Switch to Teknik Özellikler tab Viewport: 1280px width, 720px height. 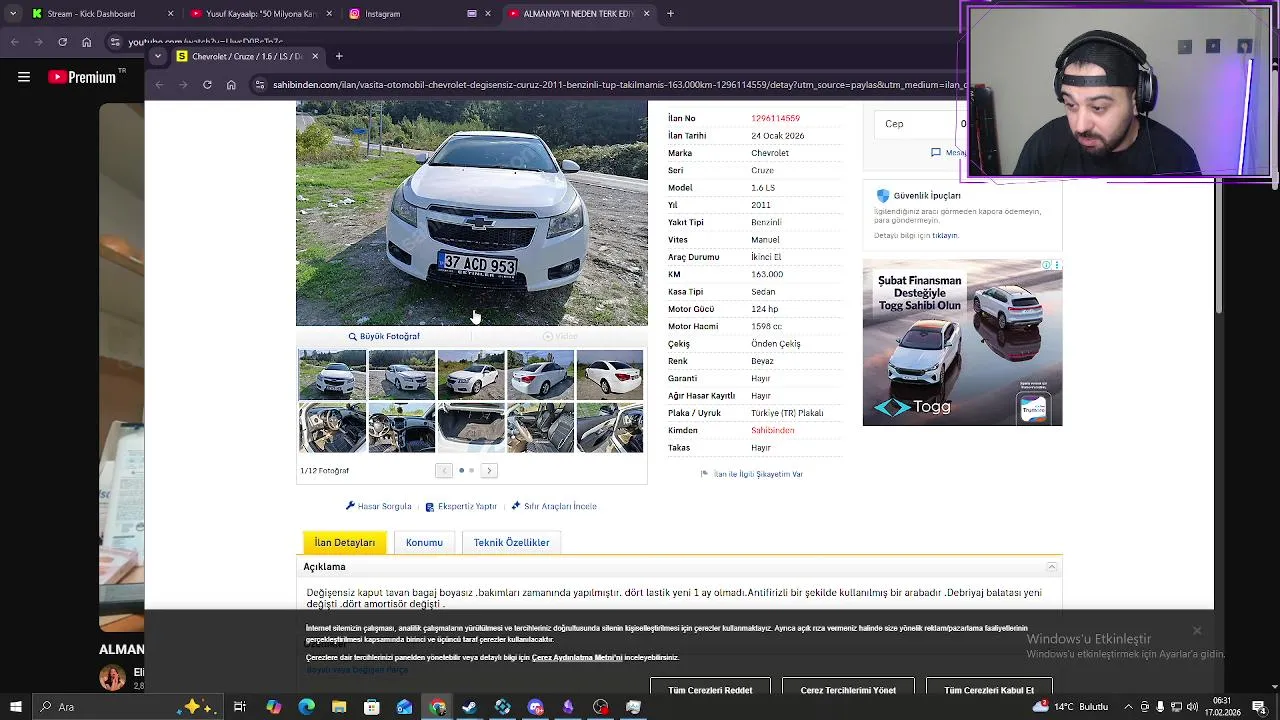511,542
